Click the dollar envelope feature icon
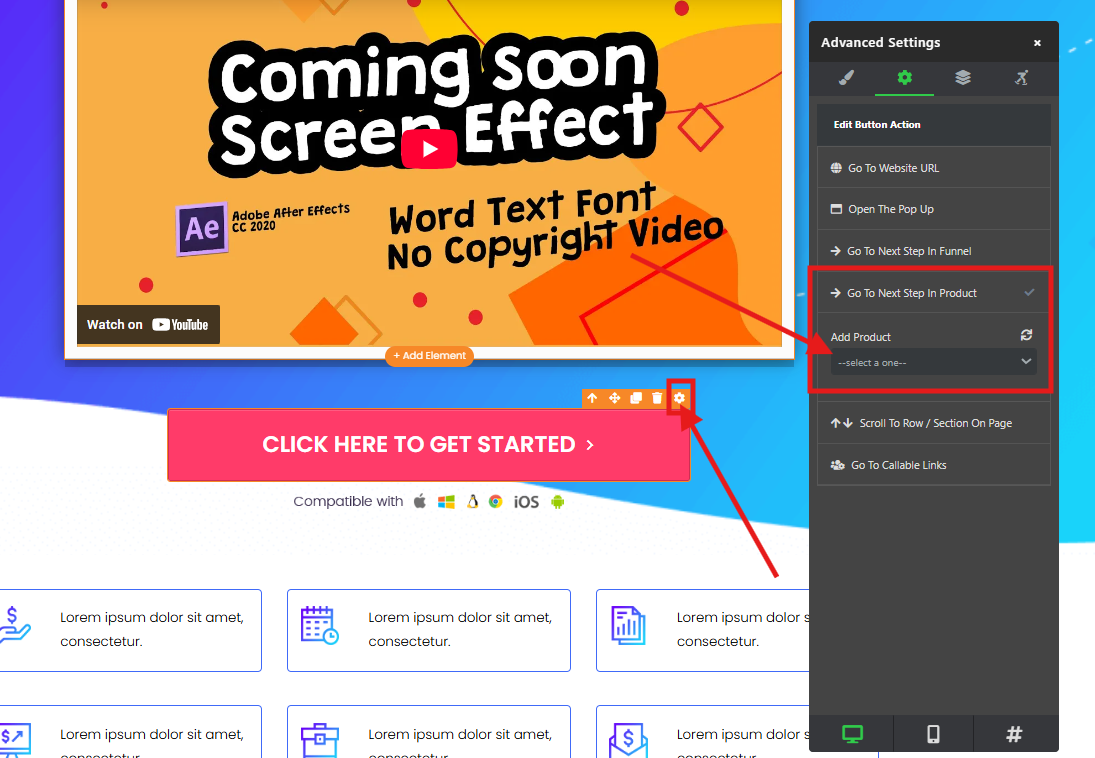The height and width of the screenshot is (758, 1095). [629, 741]
